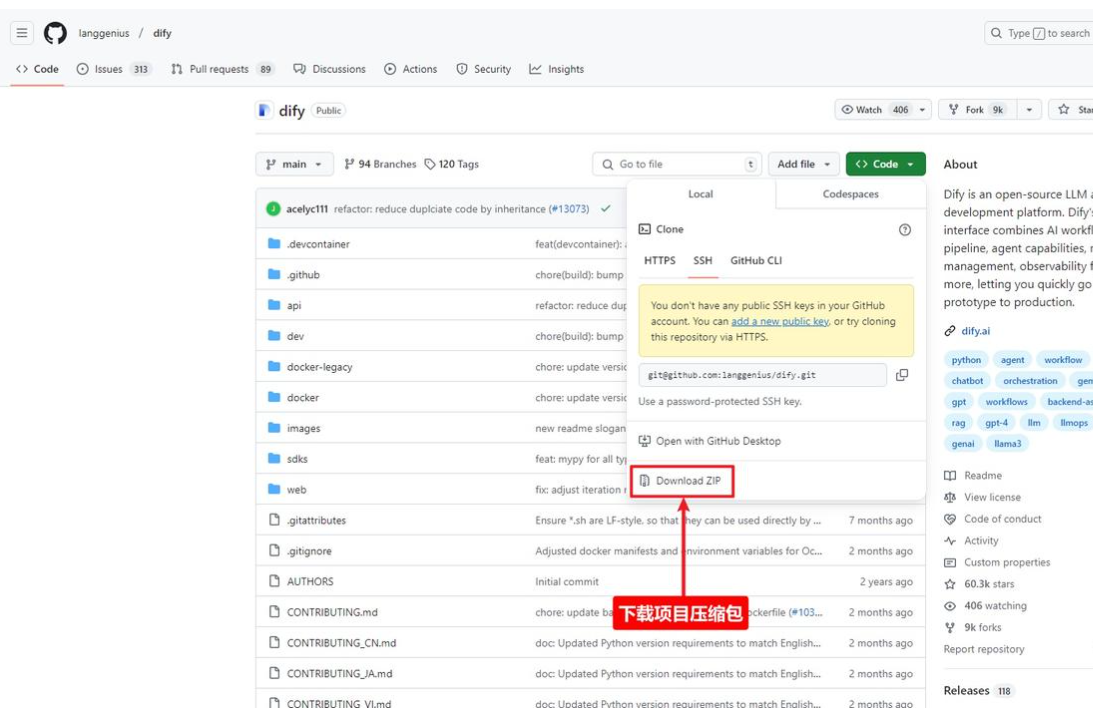Star the dify repository

pyautogui.click(x=1072, y=110)
